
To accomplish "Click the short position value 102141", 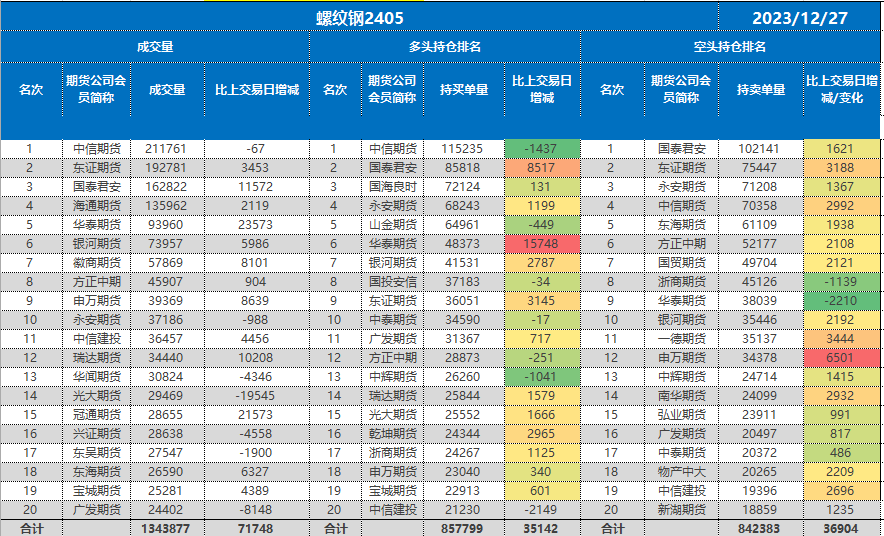I will (x=761, y=149).
